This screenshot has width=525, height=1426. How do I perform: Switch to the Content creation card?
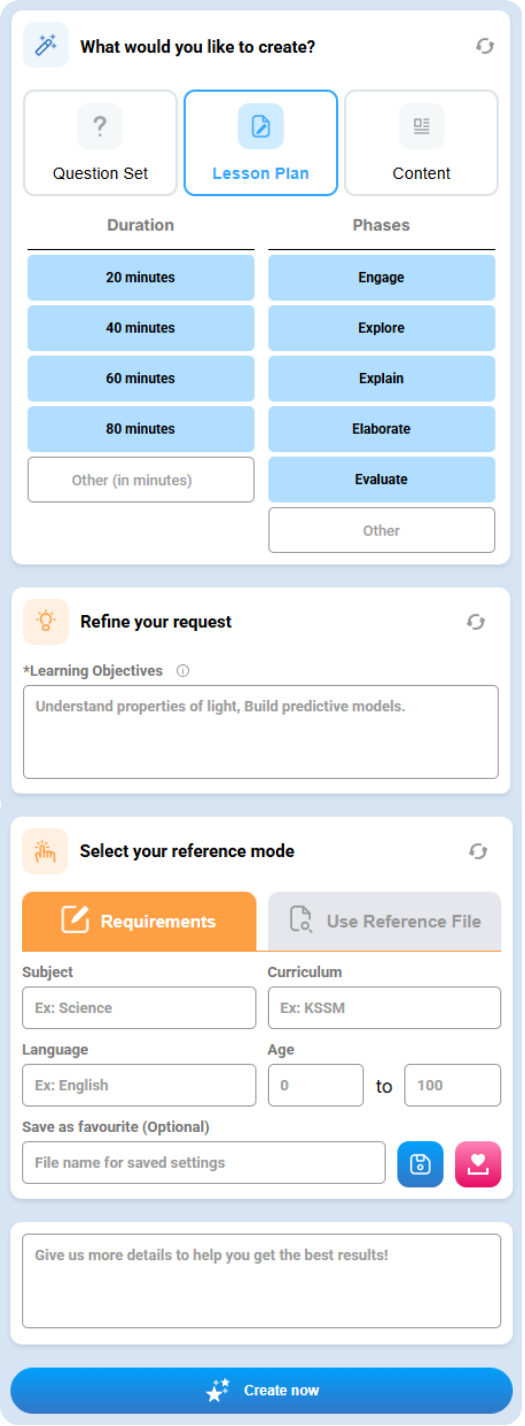click(421, 143)
